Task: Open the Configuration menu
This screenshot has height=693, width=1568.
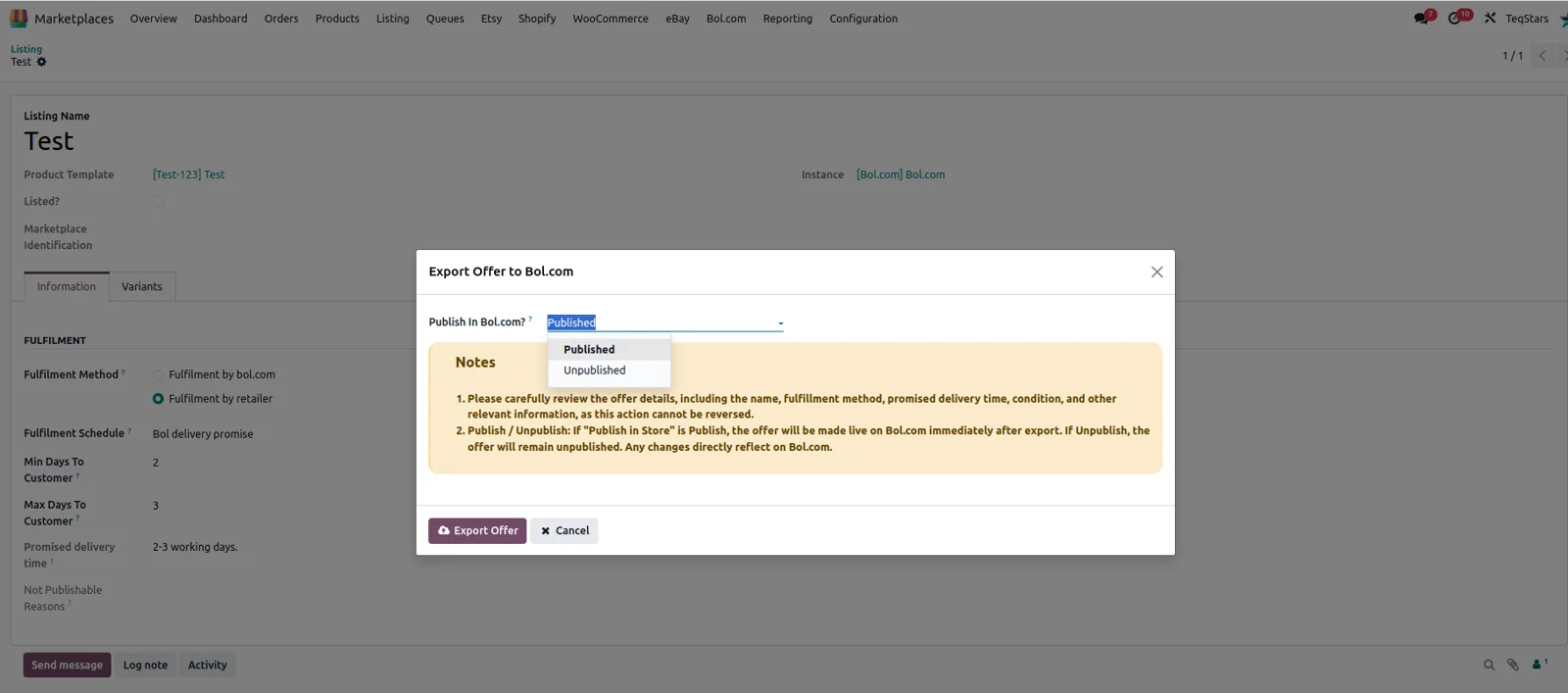Action: pyautogui.click(x=863, y=19)
